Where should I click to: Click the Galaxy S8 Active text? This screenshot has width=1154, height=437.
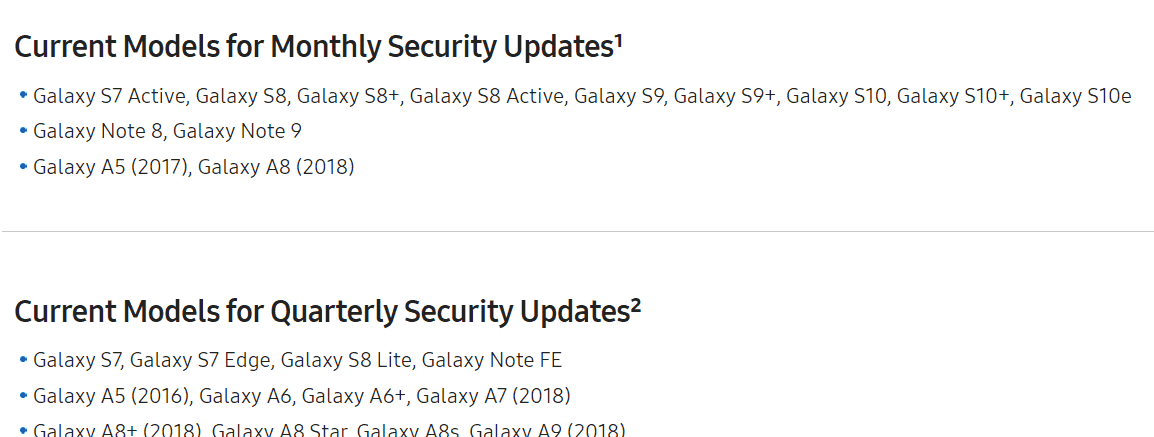487,96
